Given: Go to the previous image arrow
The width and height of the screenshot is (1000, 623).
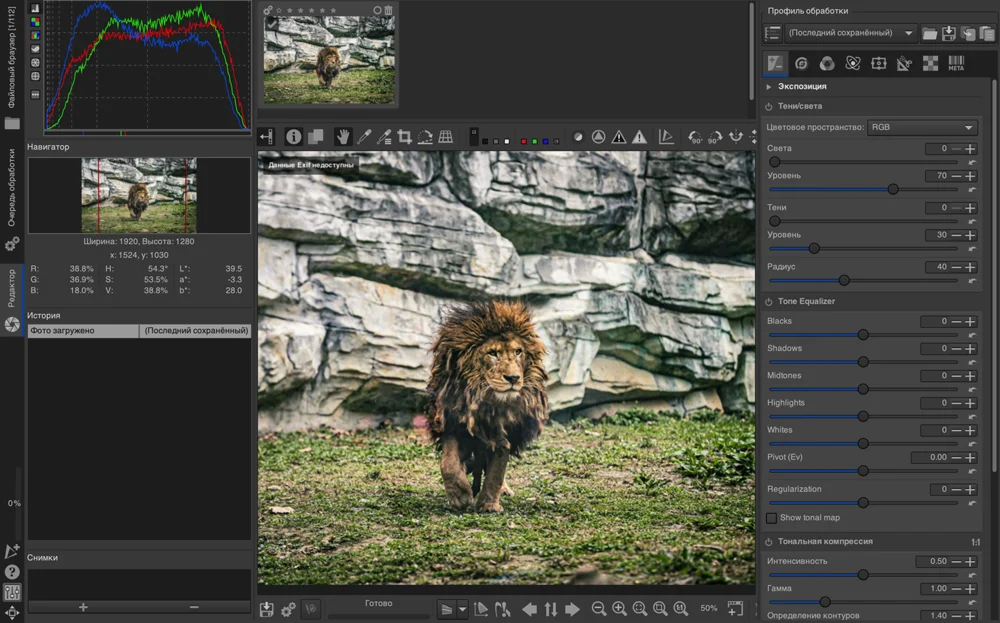Looking at the screenshot, I should [529, 609].
